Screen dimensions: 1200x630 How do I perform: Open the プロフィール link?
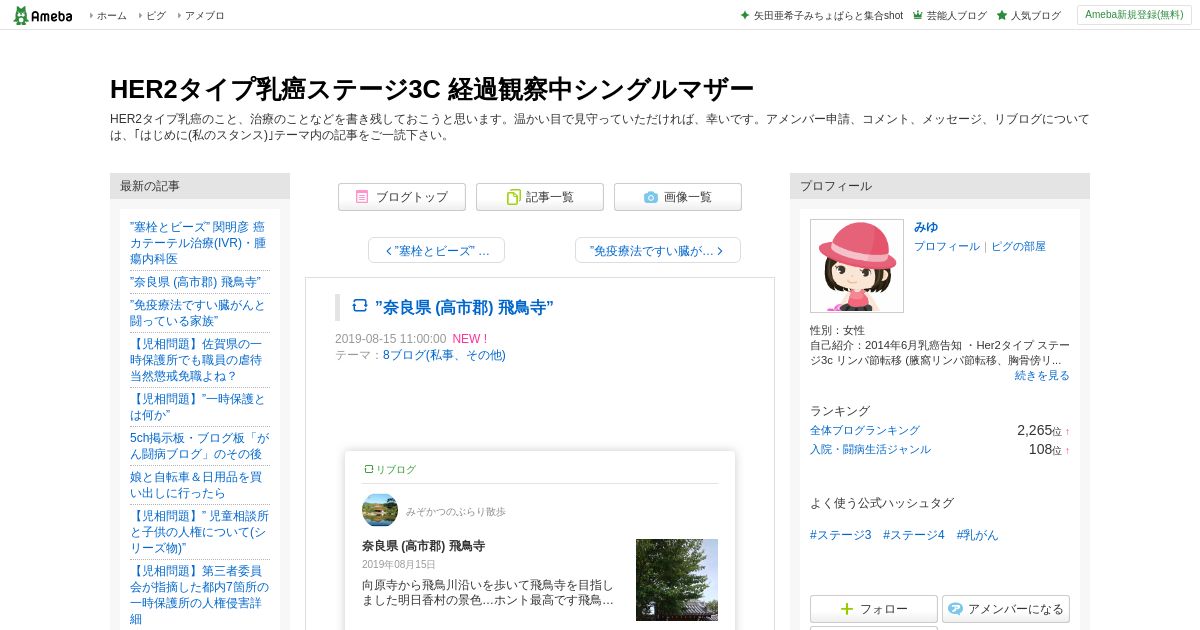coord(947,246)
